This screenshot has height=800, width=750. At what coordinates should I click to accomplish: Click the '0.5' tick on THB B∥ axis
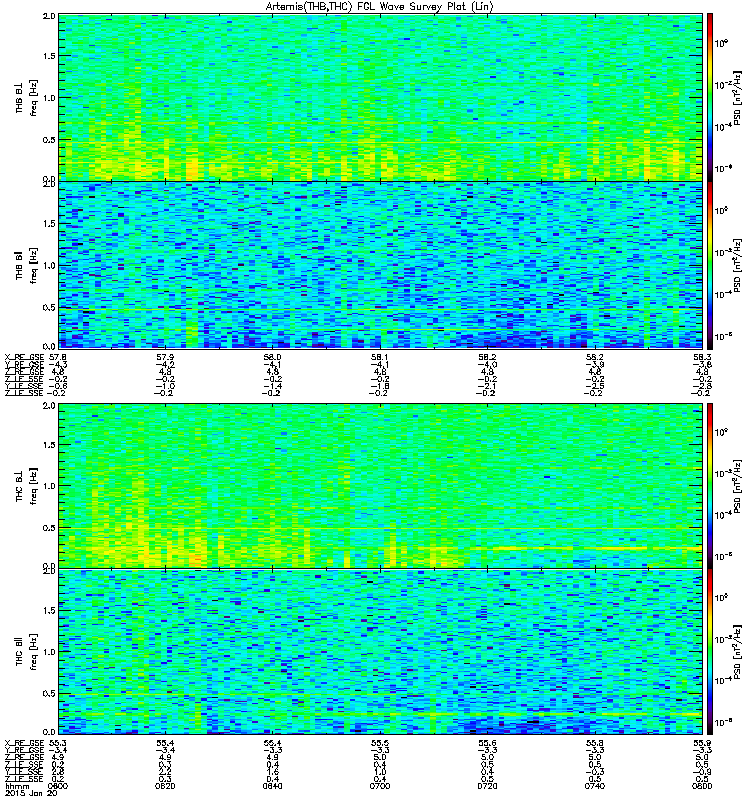point(49,307)
